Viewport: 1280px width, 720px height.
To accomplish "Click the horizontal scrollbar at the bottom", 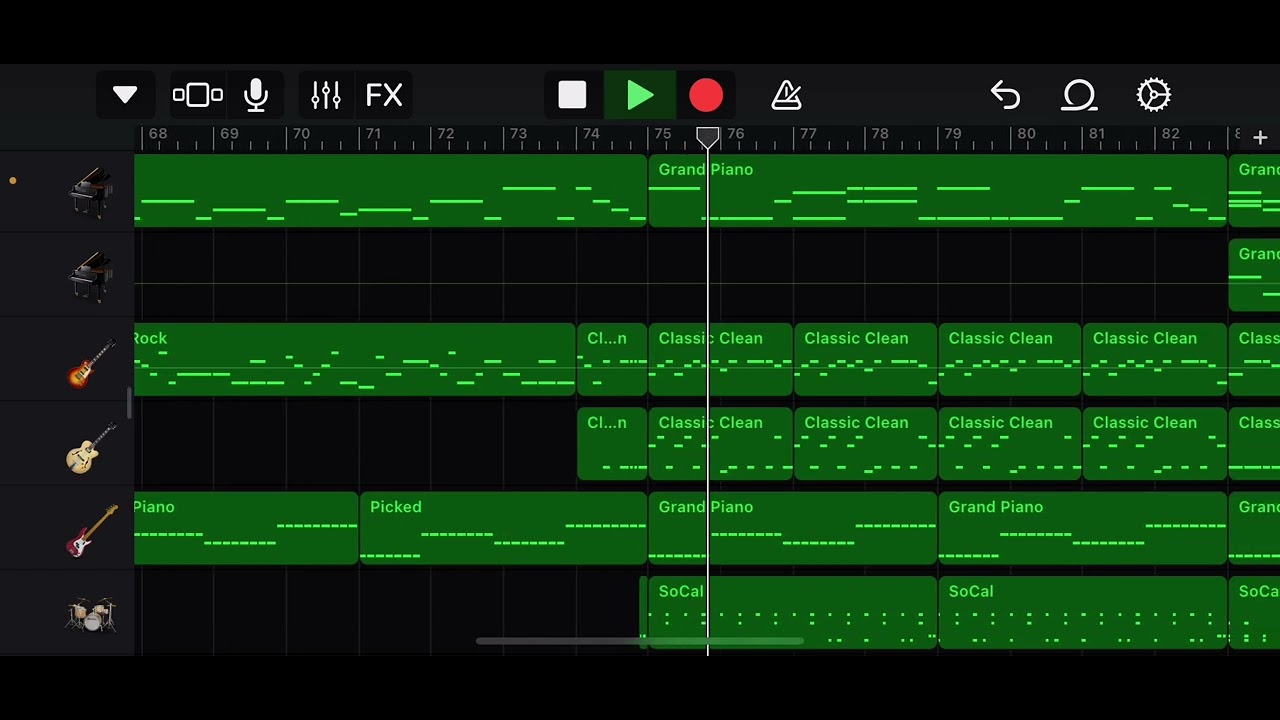I will [x=639, y=641].
